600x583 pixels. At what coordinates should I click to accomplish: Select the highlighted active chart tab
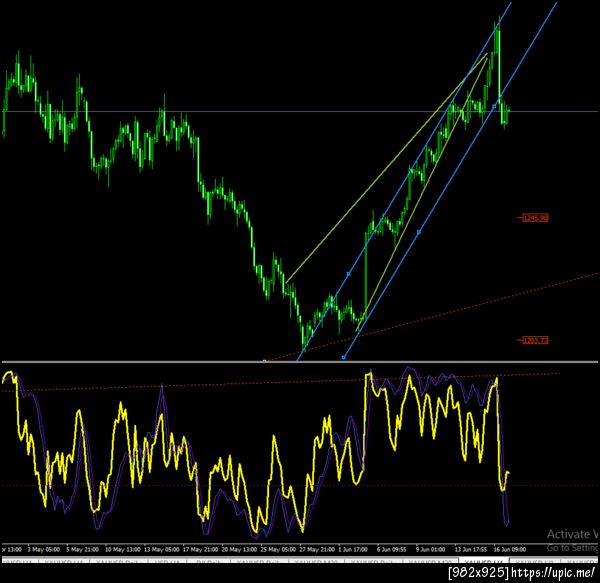(483, 561)
